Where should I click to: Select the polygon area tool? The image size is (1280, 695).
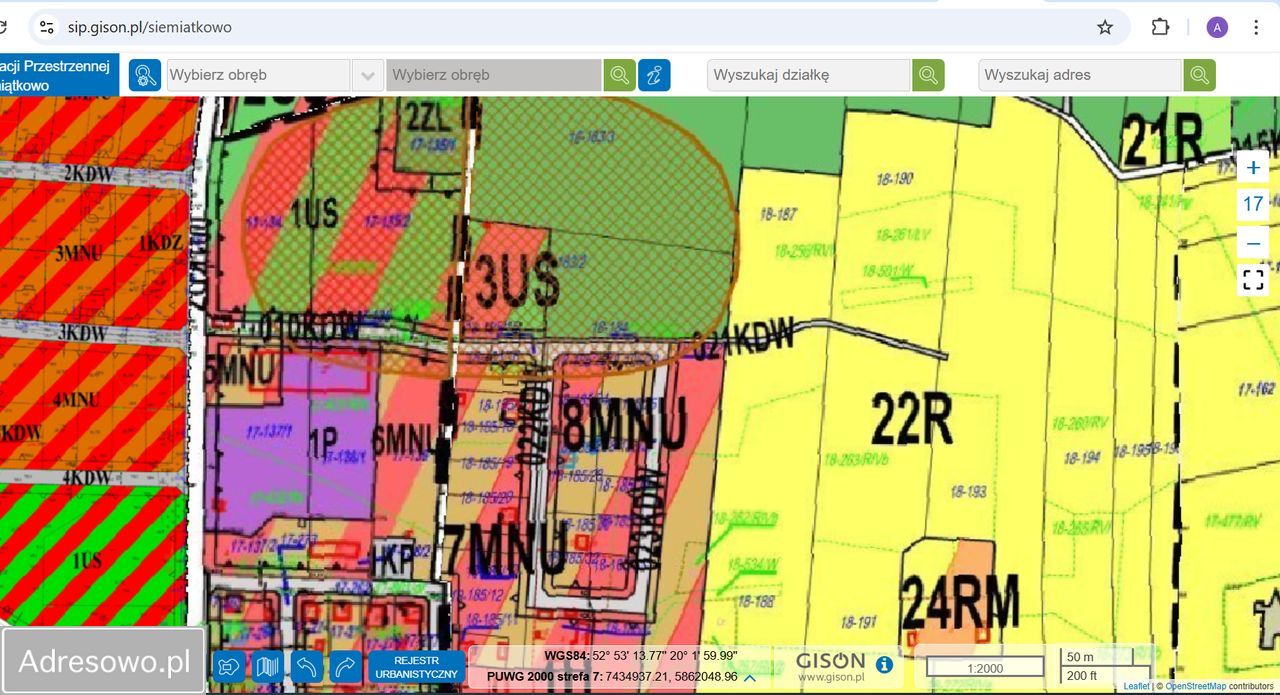(228, 666)
